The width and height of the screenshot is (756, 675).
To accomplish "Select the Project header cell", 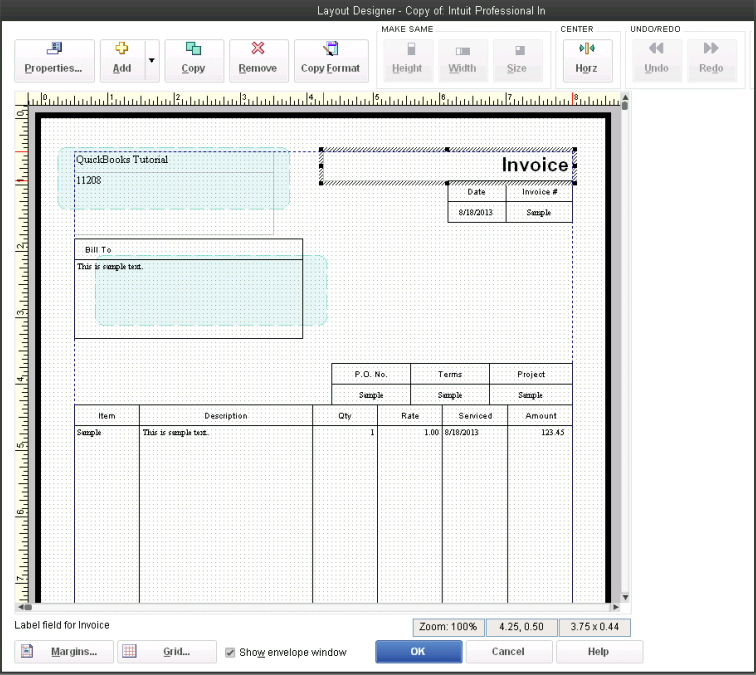I will coord(531,374).
